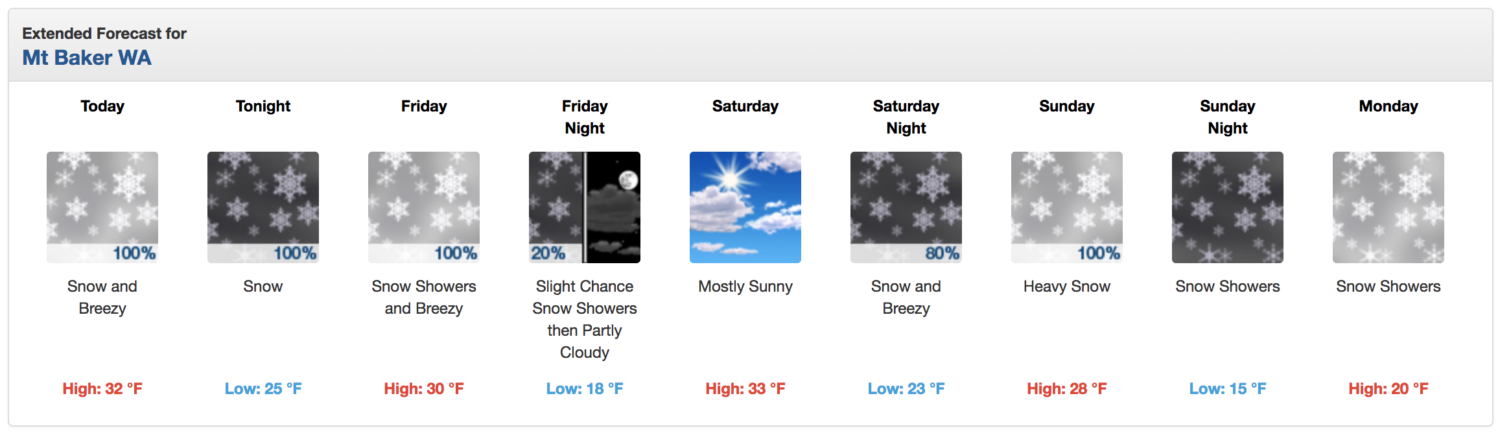This screenshot has width=1500, height=433.
Task: Click Friday Night's split cloud and moon icon
Action: [x=585, y=207]
